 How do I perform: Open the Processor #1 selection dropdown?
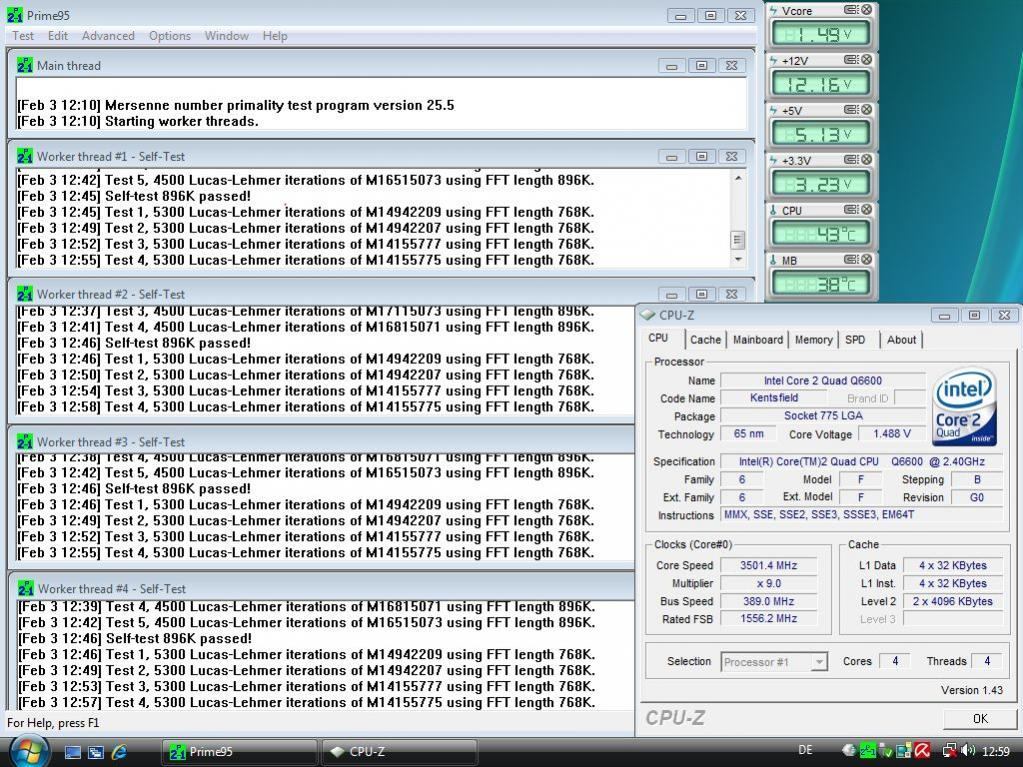click(774, 661)
